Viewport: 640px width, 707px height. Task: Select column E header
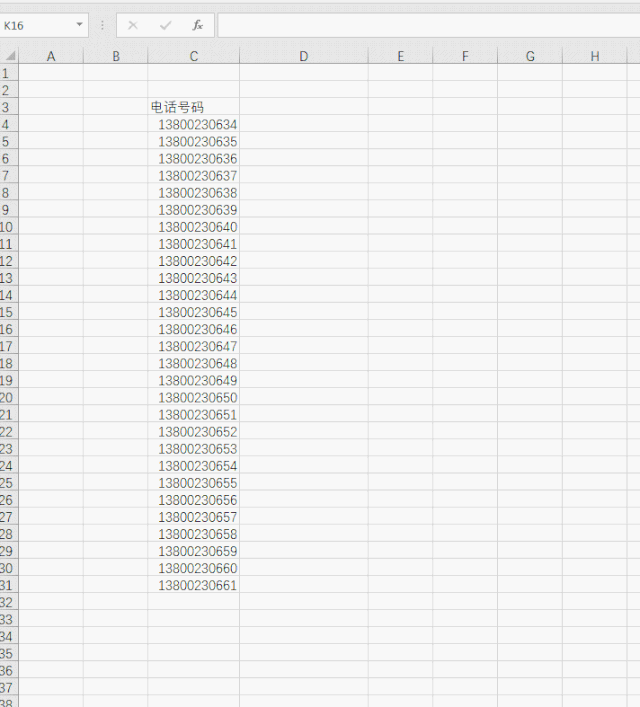401,56
